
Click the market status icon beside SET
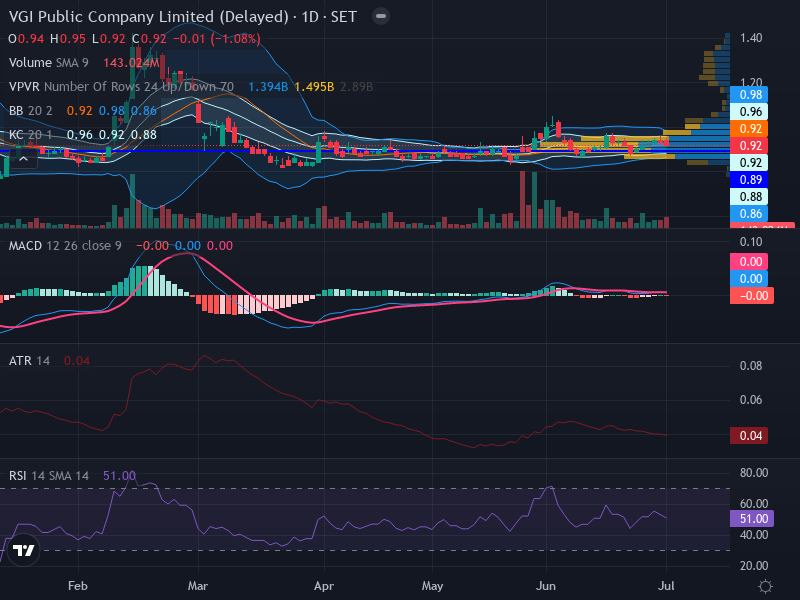(381, 16)
